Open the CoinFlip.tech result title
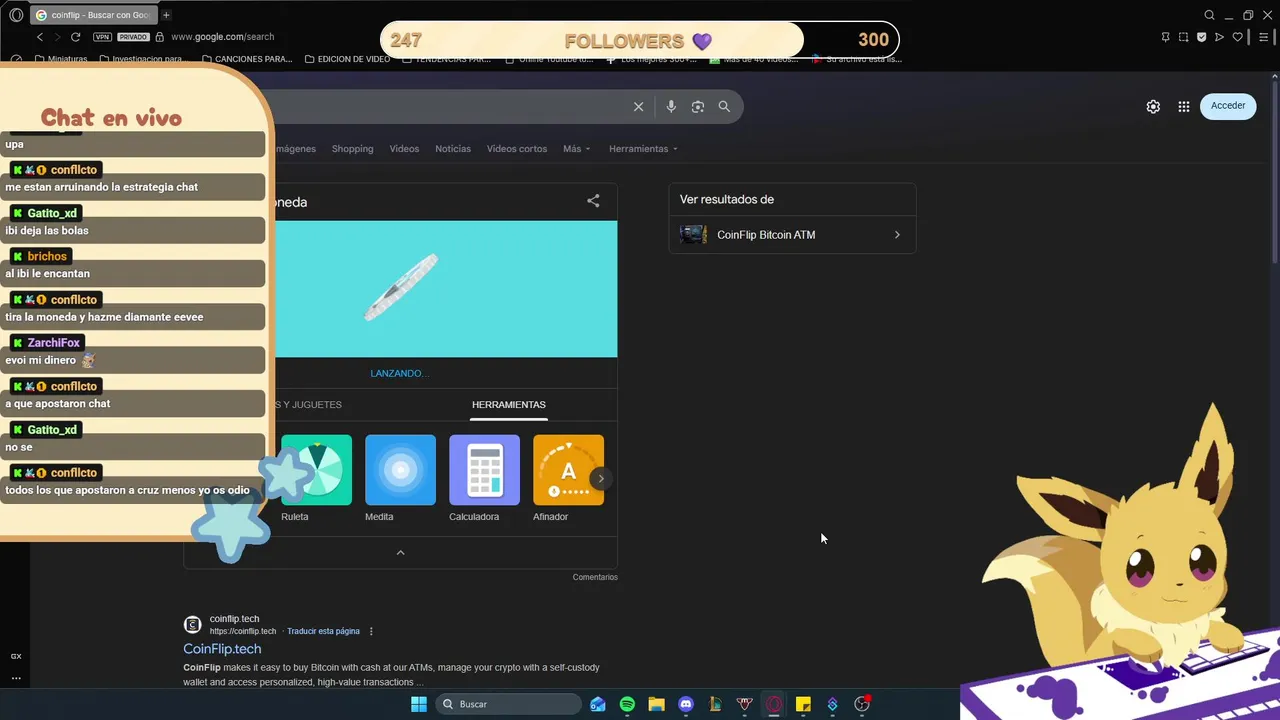 click(x=222, y=649)
